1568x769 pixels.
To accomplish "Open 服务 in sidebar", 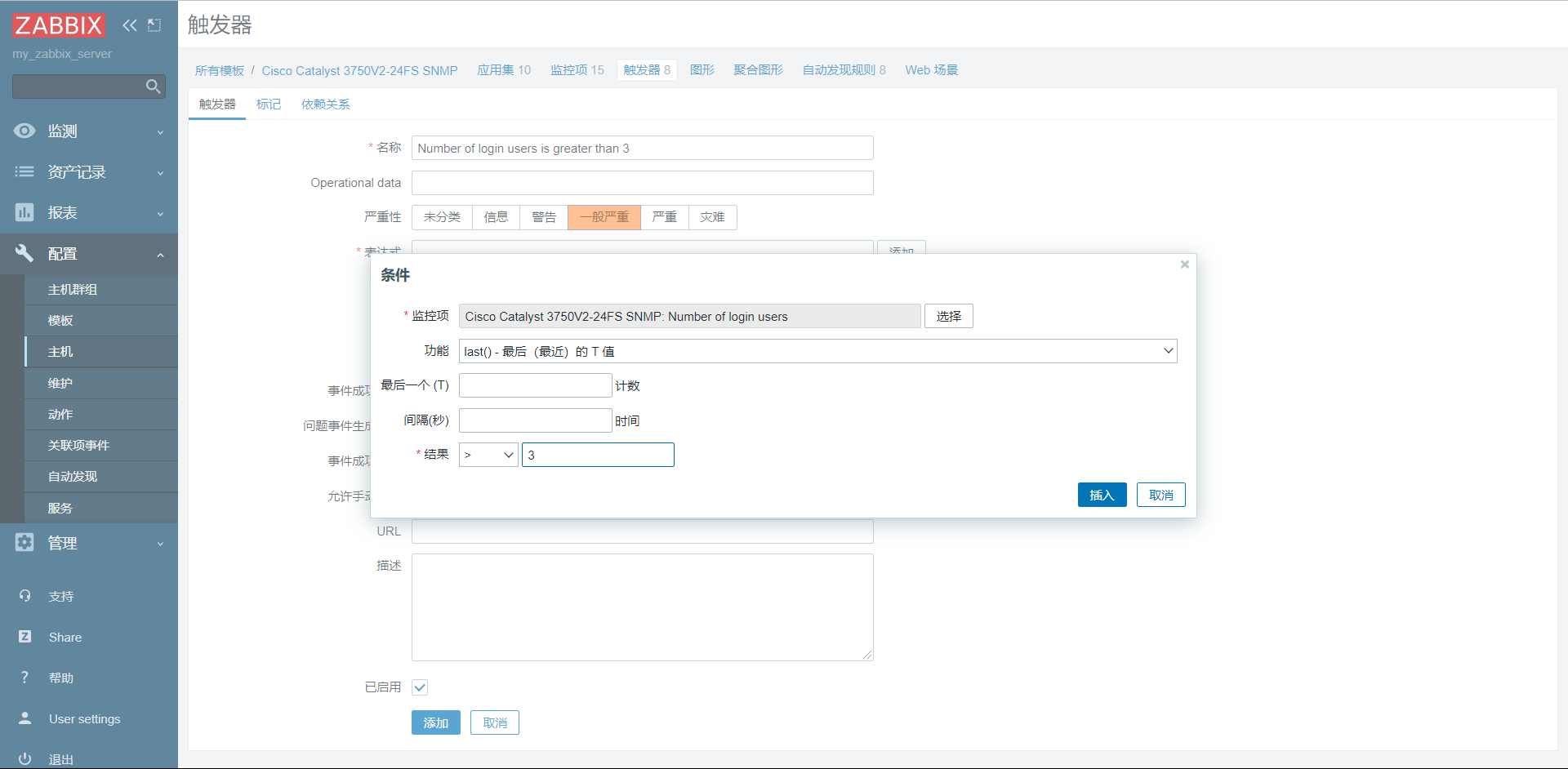I will click(101, 508).
